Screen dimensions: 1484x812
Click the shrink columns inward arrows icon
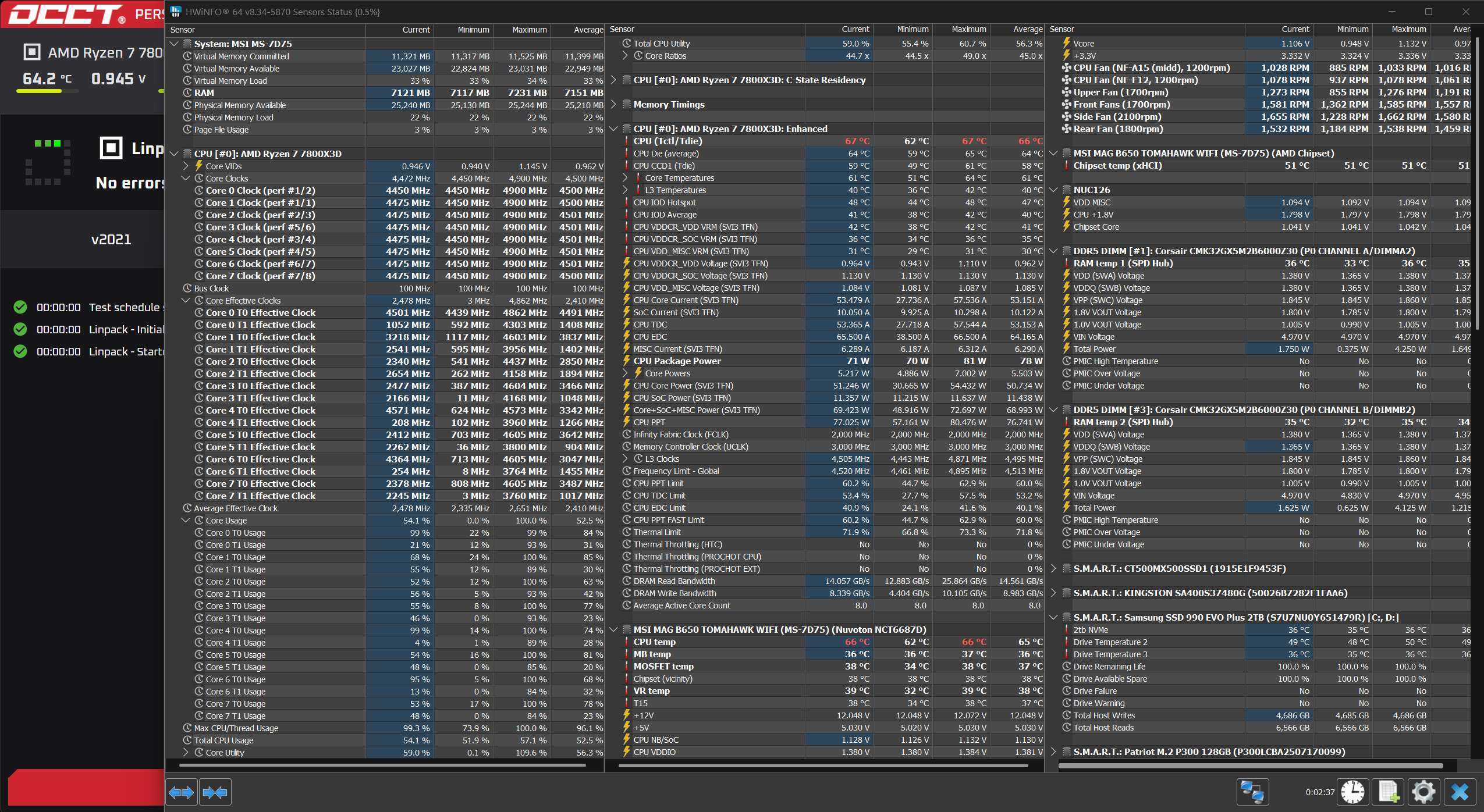pyautogui.click(x=215, y=792)
